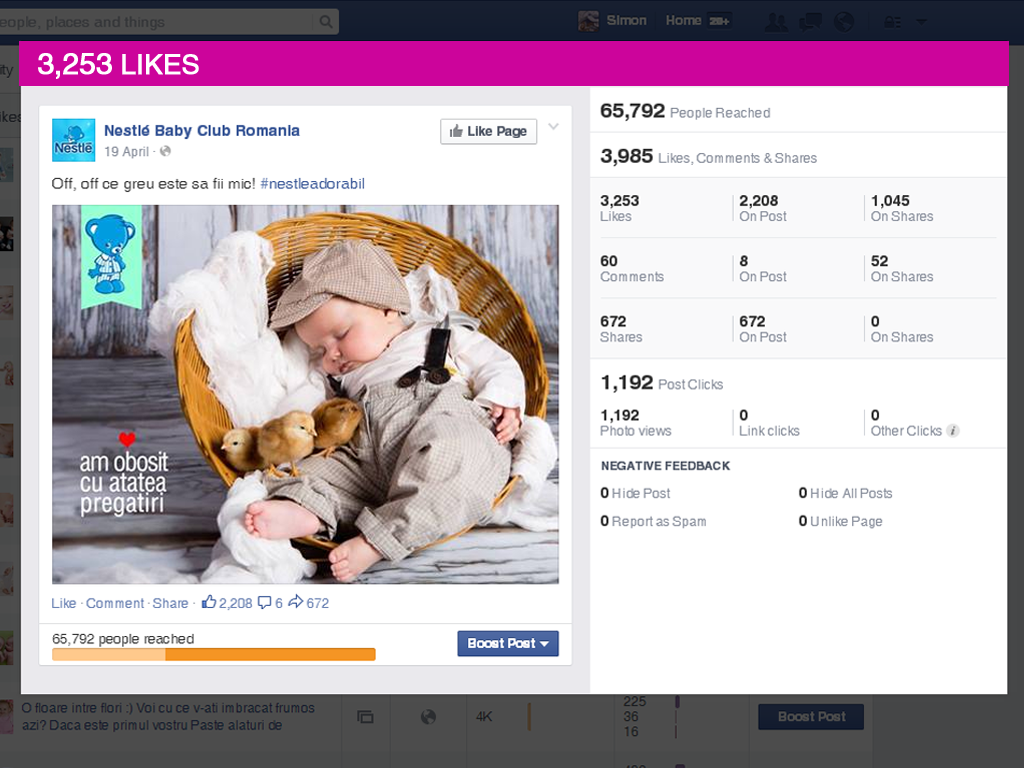This screenshot has width=1024, height=768.
Task: Click the info icon beside Other Clicks
Action: point(953,431)
